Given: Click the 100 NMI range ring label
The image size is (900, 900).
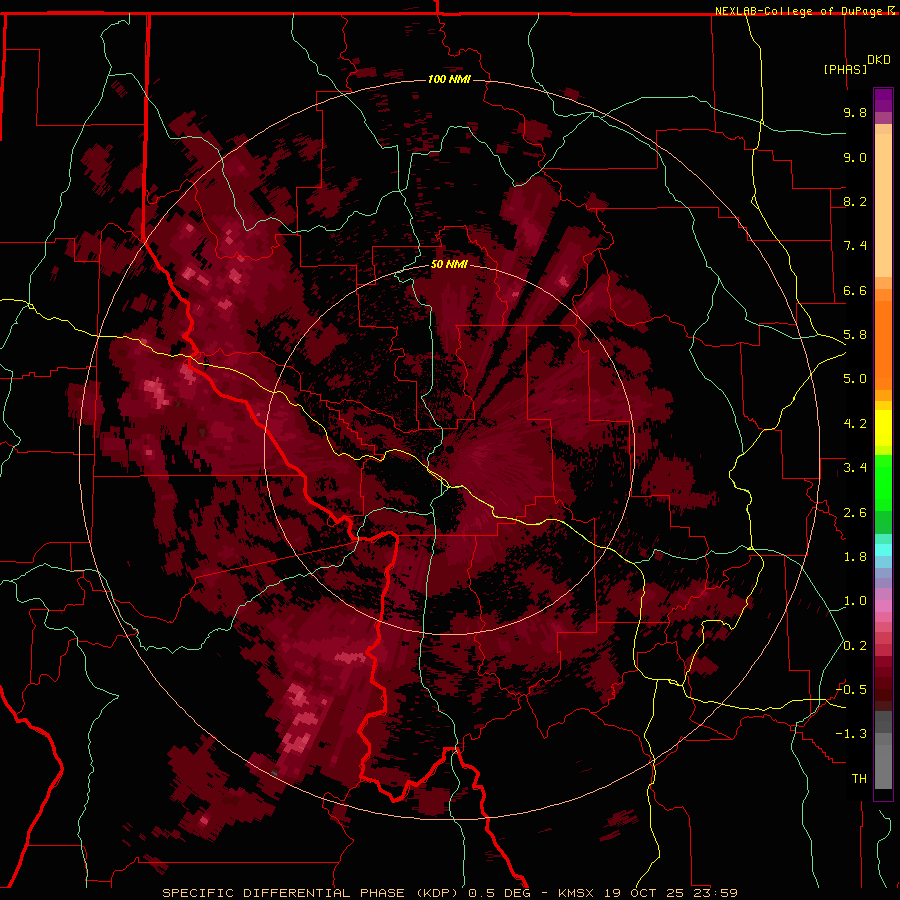Looking at the screenshot, I should [449, 79].
